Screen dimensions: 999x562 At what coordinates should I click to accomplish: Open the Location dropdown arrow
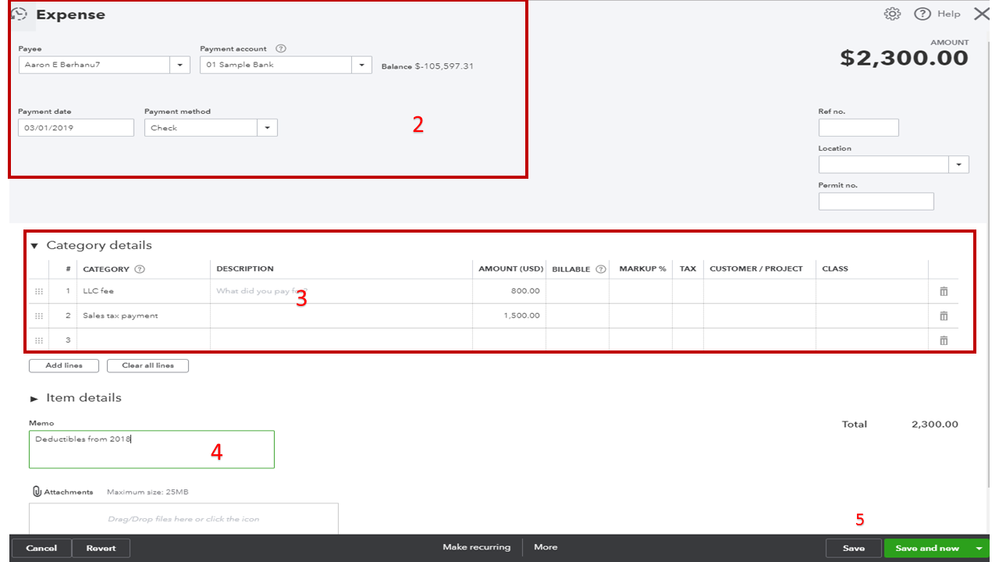958,164
